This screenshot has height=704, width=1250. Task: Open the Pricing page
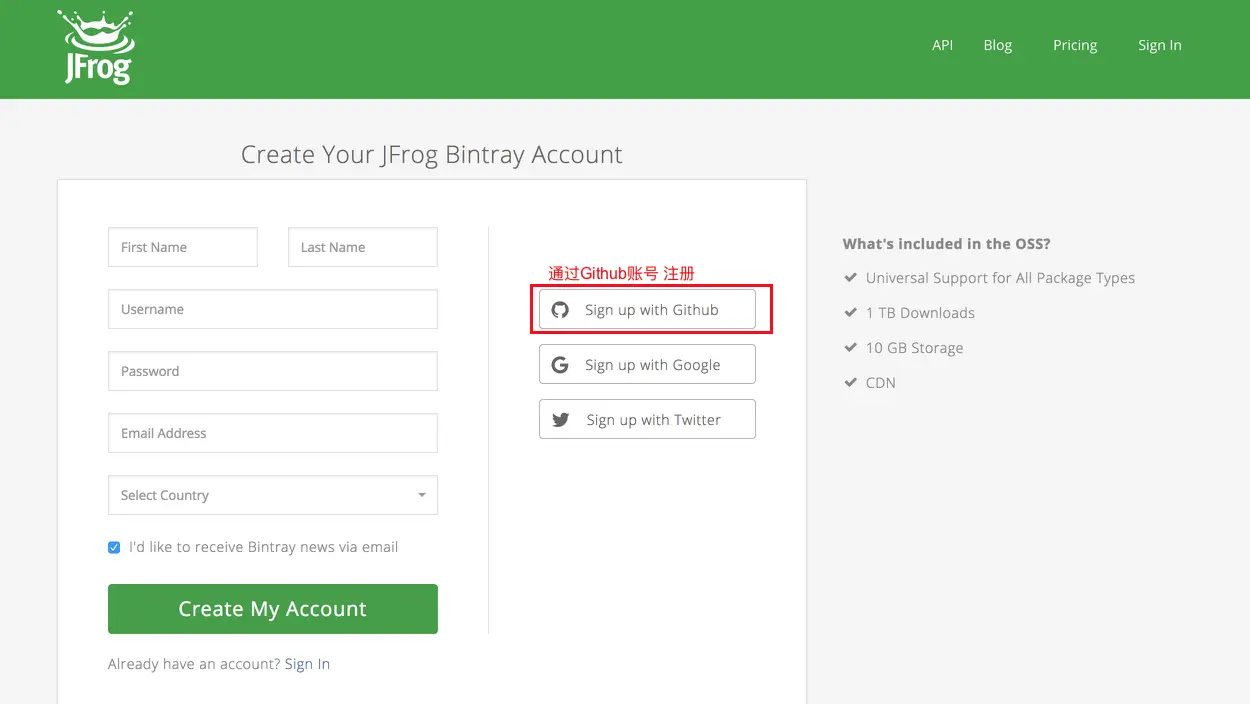[1075, 45]
